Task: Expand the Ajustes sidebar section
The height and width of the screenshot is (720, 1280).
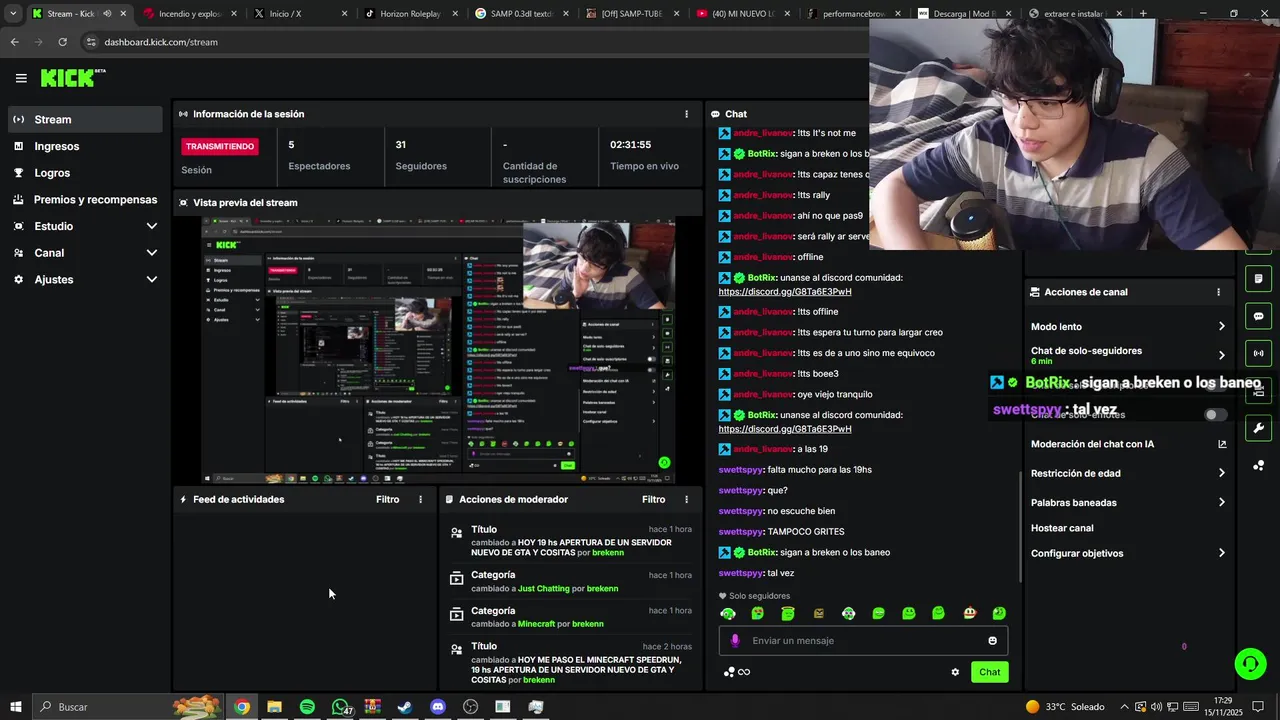Action: 152,279
